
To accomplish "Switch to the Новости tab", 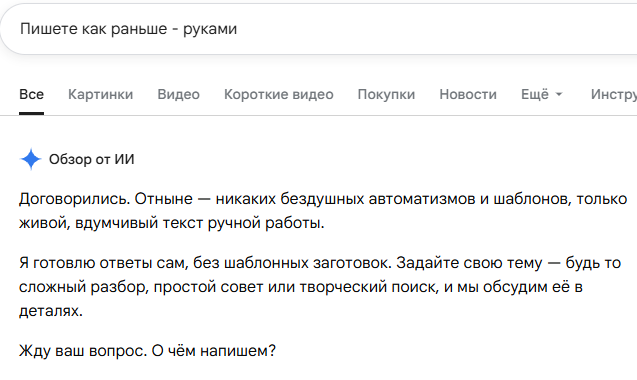I will click(468, 94).
